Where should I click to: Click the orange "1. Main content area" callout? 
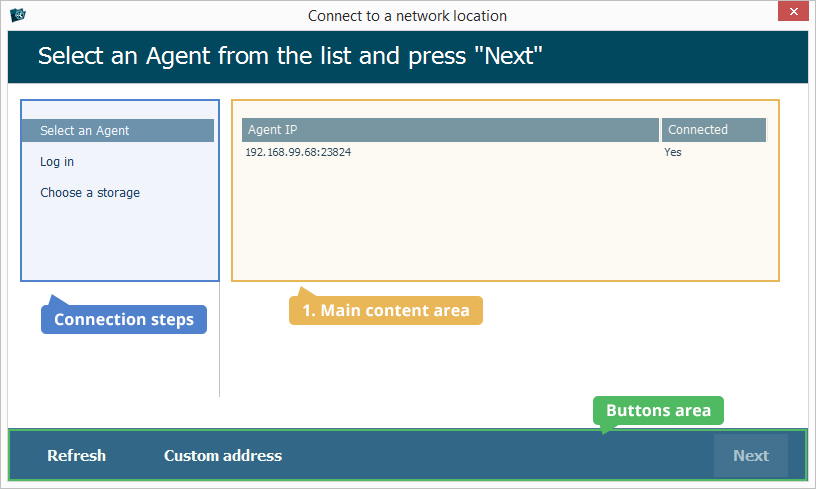(x=386, y=311)
